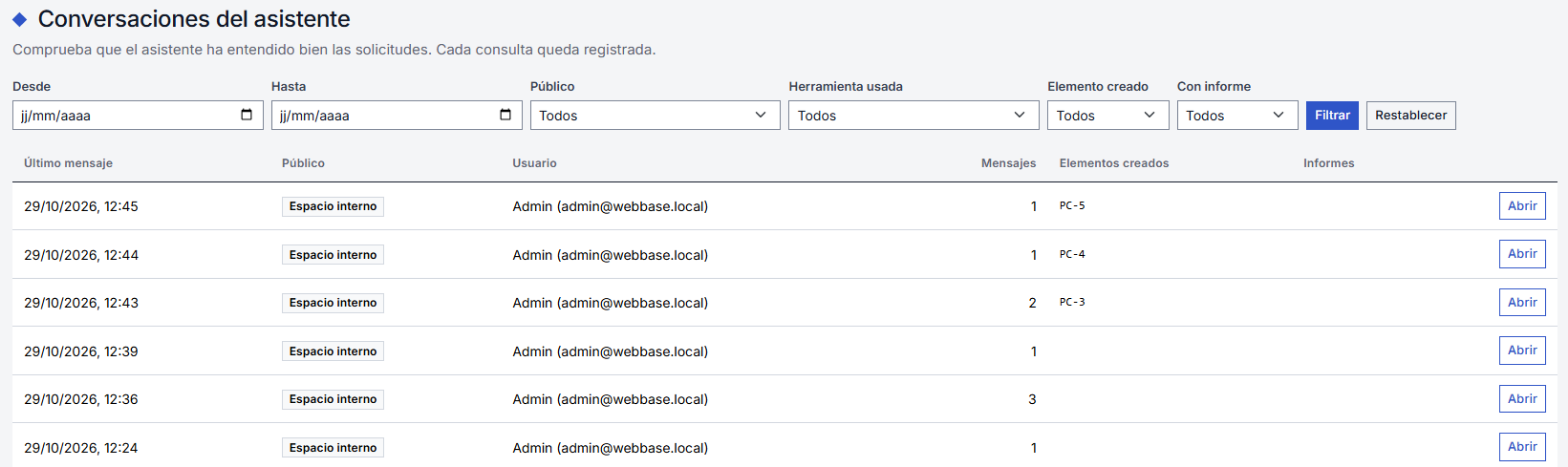Viewport: 1568px width, 467px height.
Task: Click the Espacio interno badge in 12:24 row
Action: tap(333, 447)
